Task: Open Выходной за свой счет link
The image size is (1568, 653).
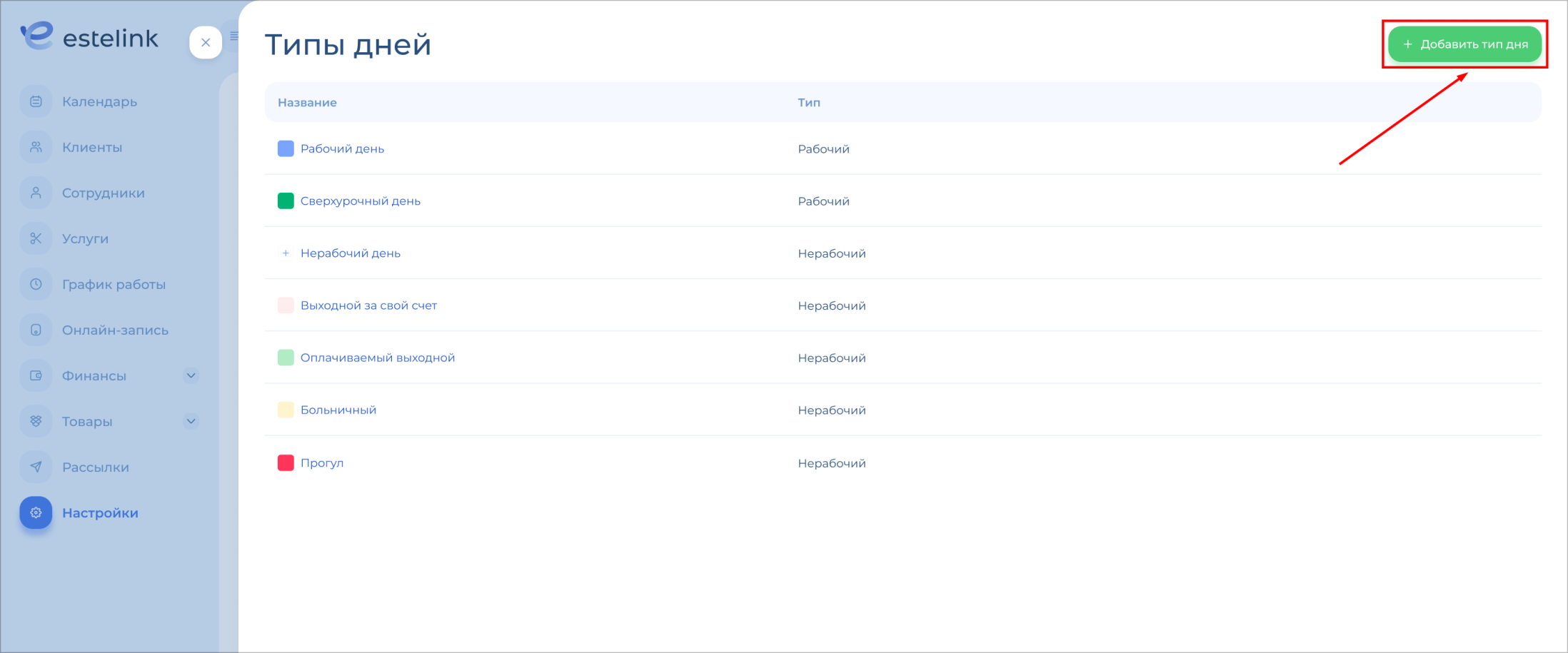Action: (368, 305)
